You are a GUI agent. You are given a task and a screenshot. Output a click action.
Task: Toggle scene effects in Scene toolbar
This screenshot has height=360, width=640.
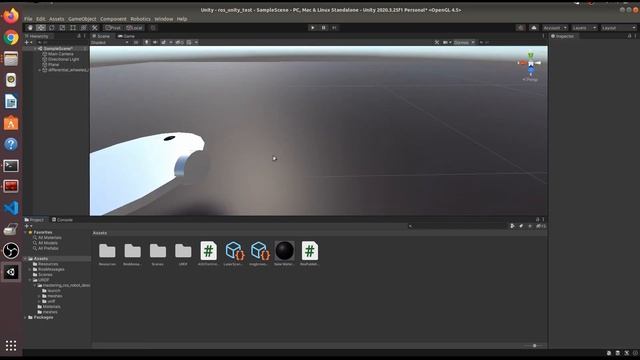pos(163,42)
